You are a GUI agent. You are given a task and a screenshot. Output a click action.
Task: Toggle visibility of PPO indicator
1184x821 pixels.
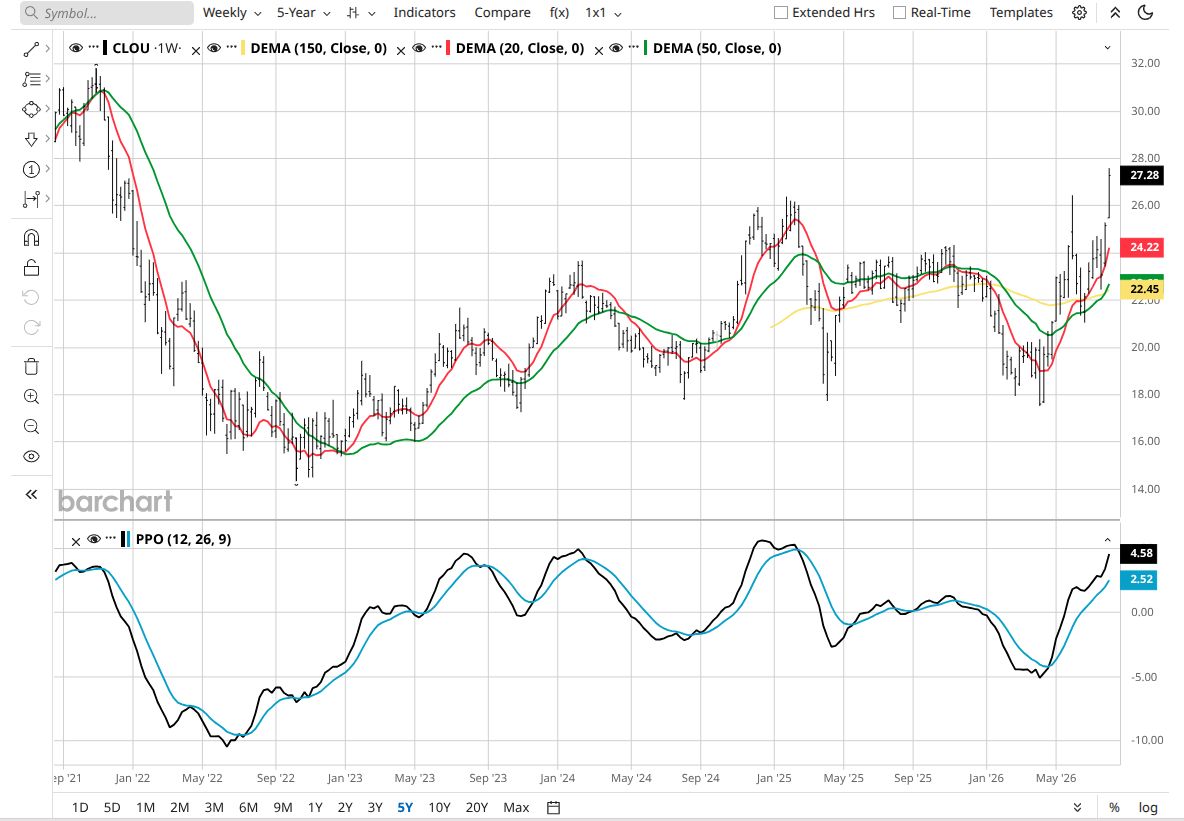94,539
